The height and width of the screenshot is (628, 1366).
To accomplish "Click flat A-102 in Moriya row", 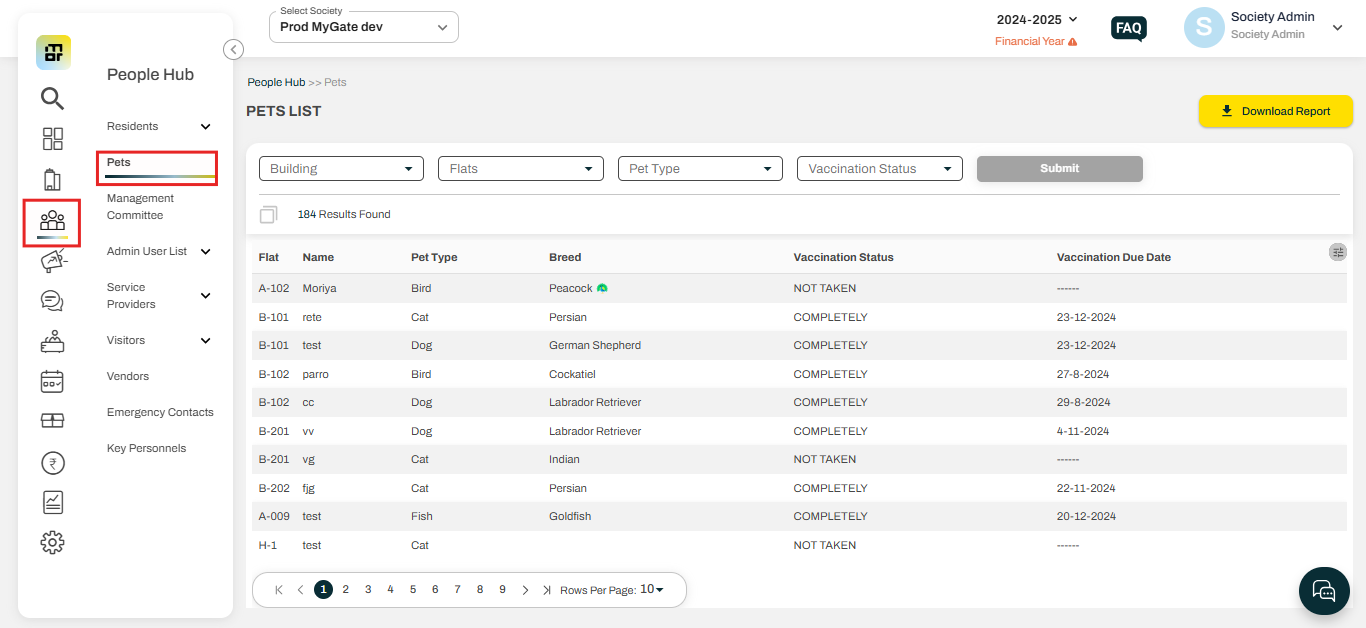I will (x=274, y=288).
